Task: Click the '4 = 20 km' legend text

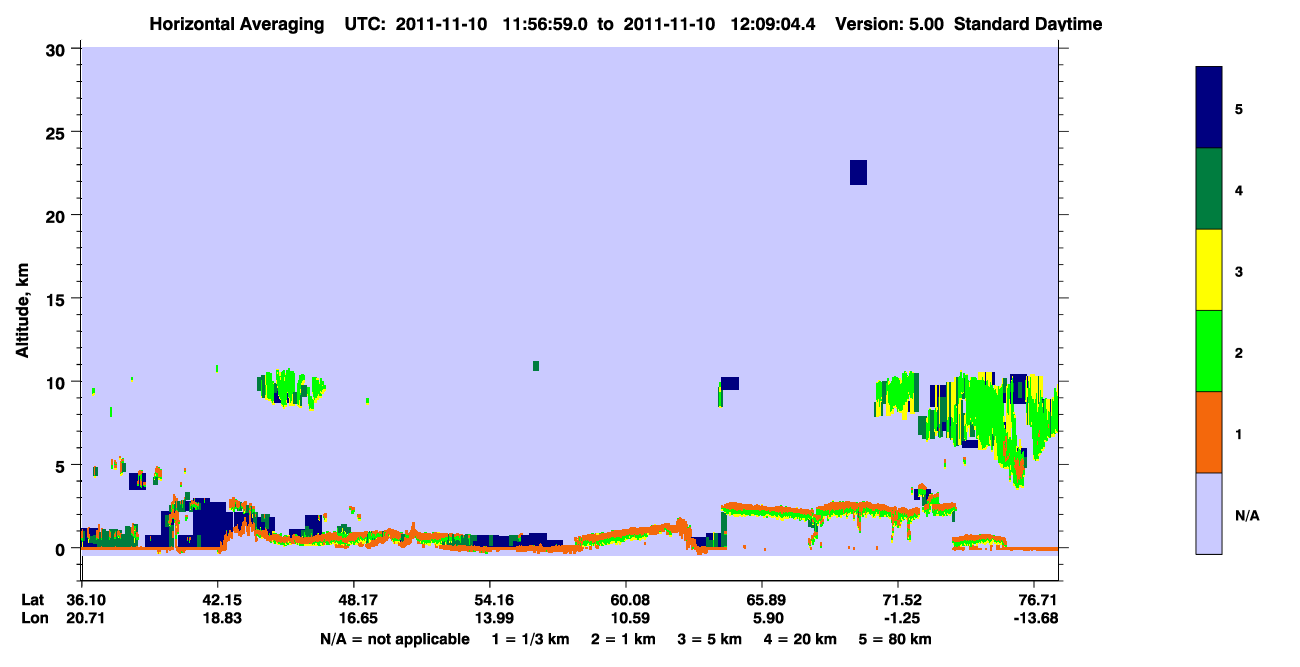Action: 799,639
